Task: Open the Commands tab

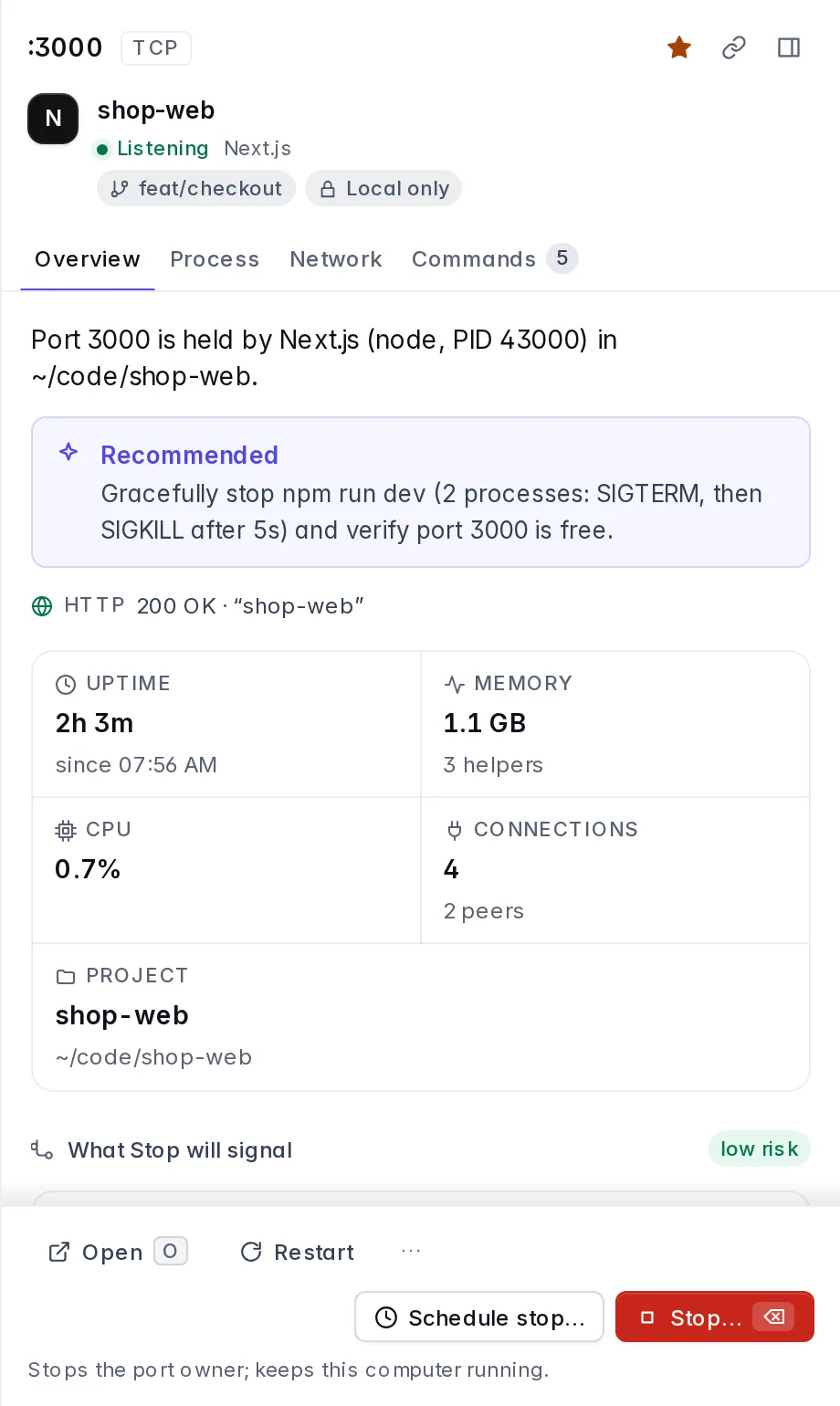Action: coord(495,259)
